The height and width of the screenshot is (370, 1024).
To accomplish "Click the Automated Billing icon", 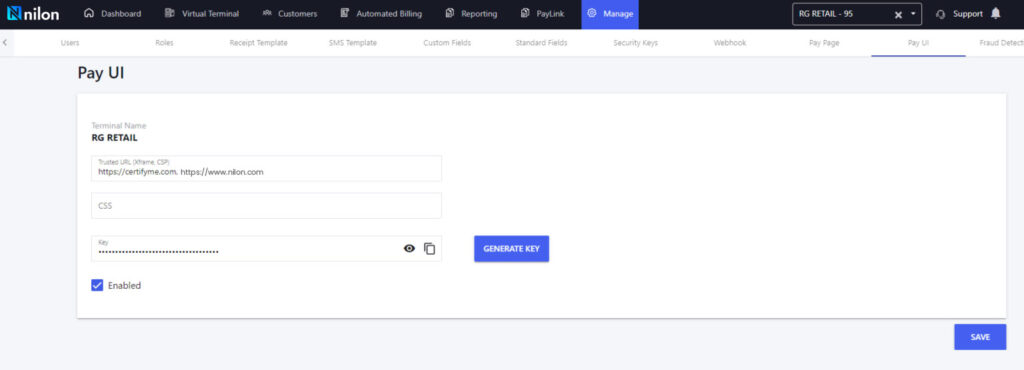I will click(345, 13).
